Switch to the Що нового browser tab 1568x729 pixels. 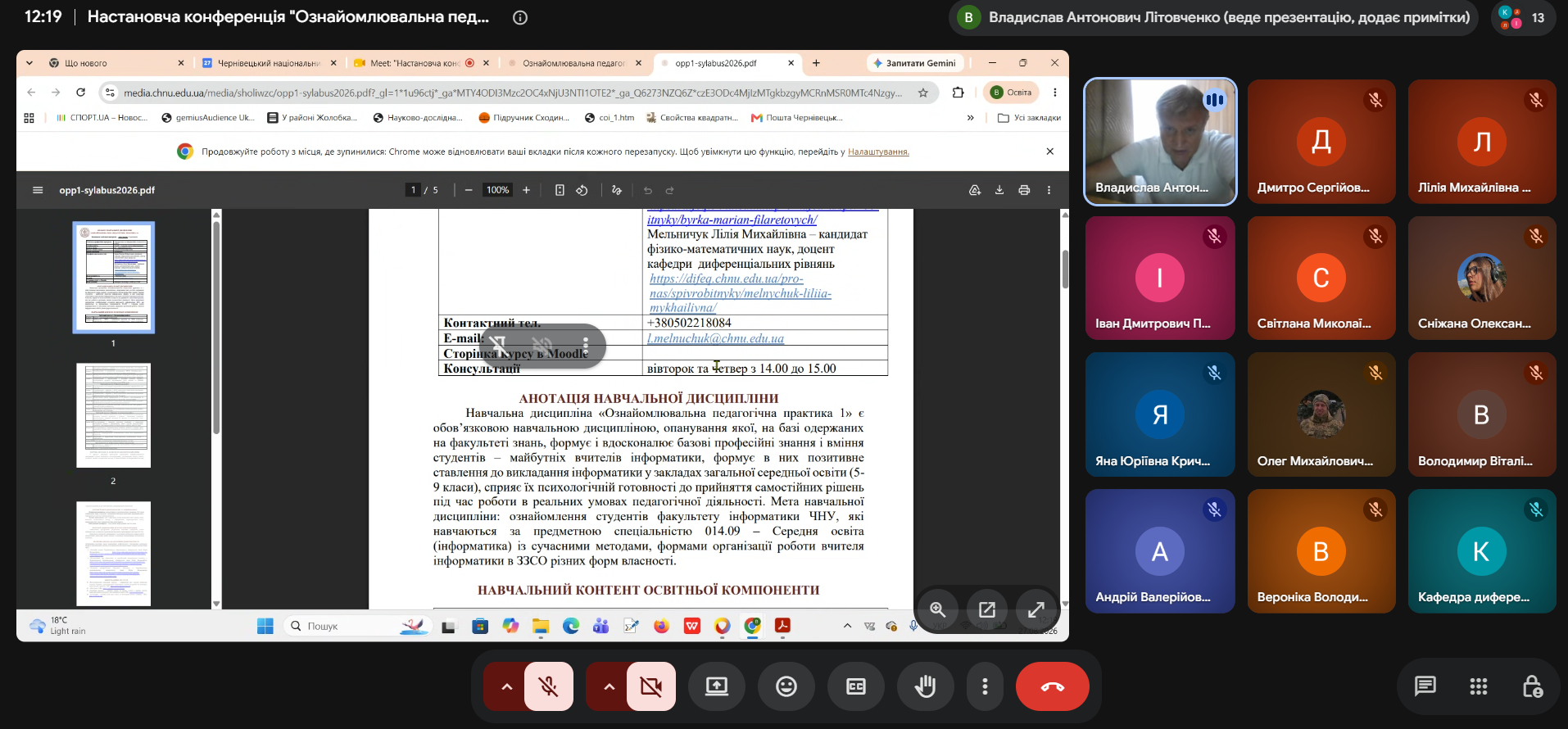115,63
